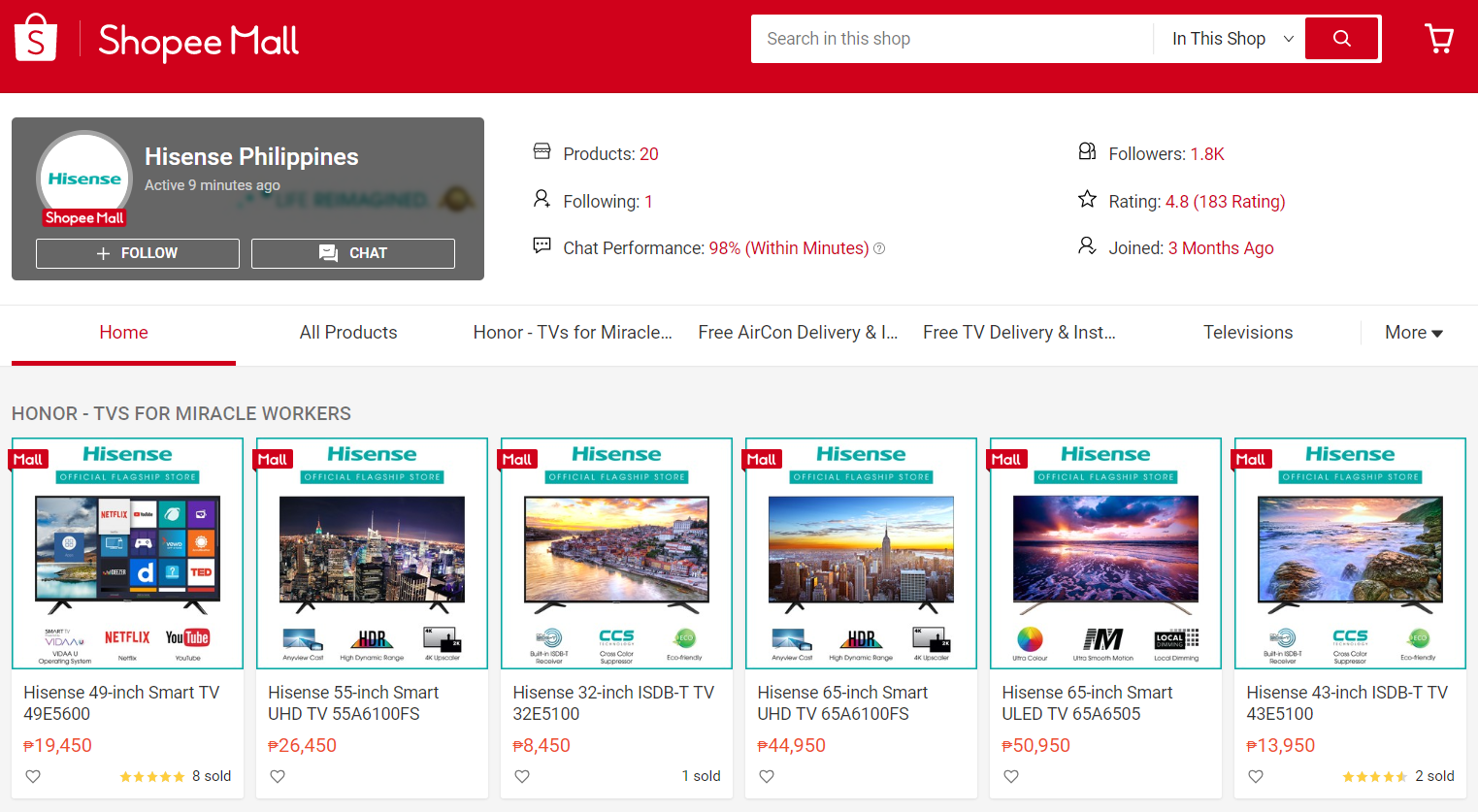The image size is (1478, 812).
Task: Click the Following person icon
Action: click(542, 199)
